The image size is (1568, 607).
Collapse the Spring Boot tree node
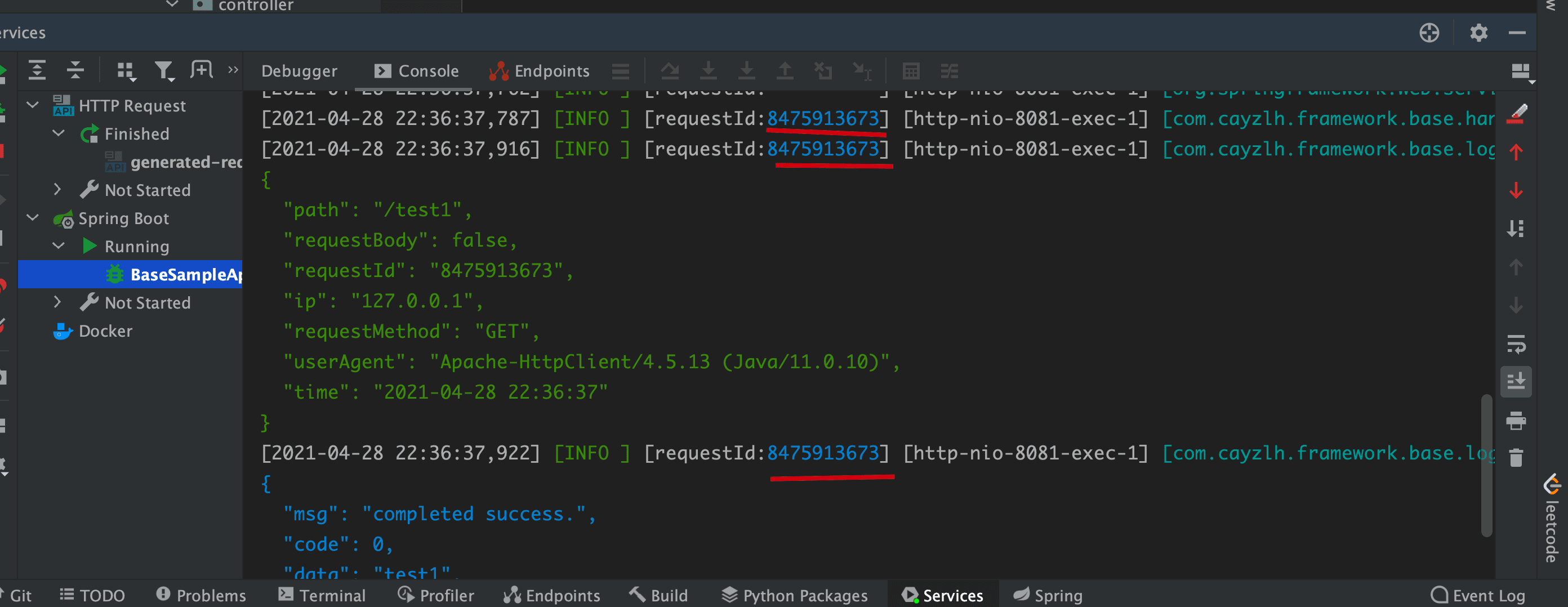pos(33,217)
